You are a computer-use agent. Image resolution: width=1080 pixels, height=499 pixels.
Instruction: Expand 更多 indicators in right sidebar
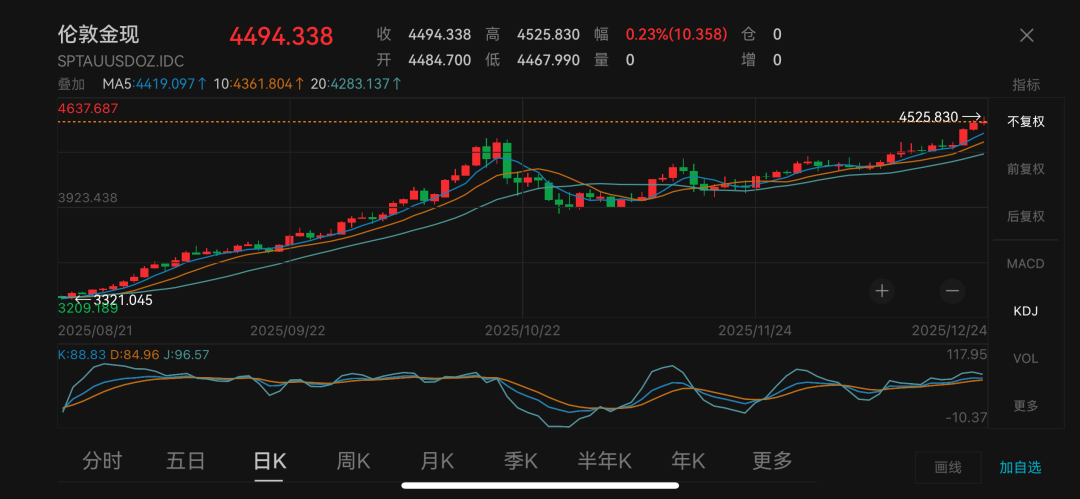pyautogui.click(x=1026, y=405)
